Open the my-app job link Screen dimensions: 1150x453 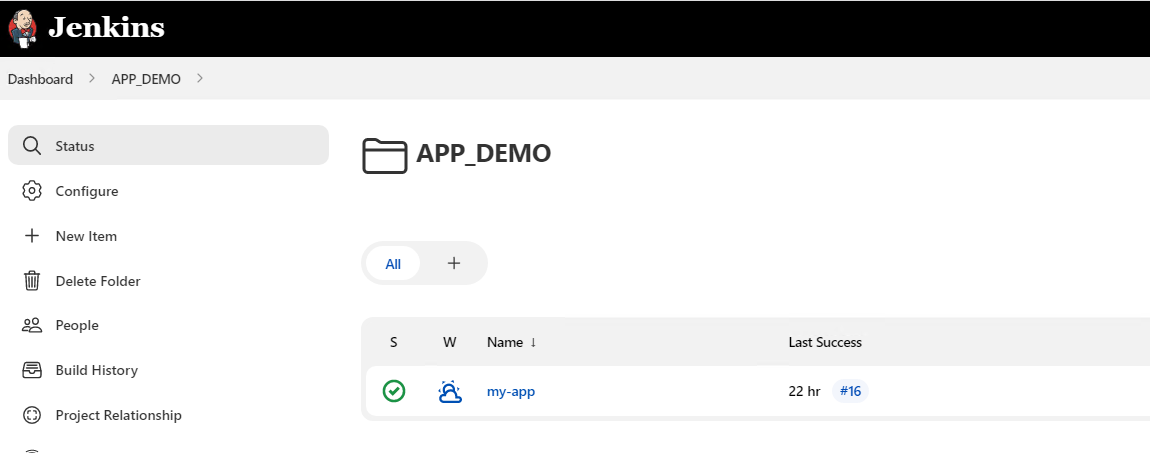(x=511, y=391)
